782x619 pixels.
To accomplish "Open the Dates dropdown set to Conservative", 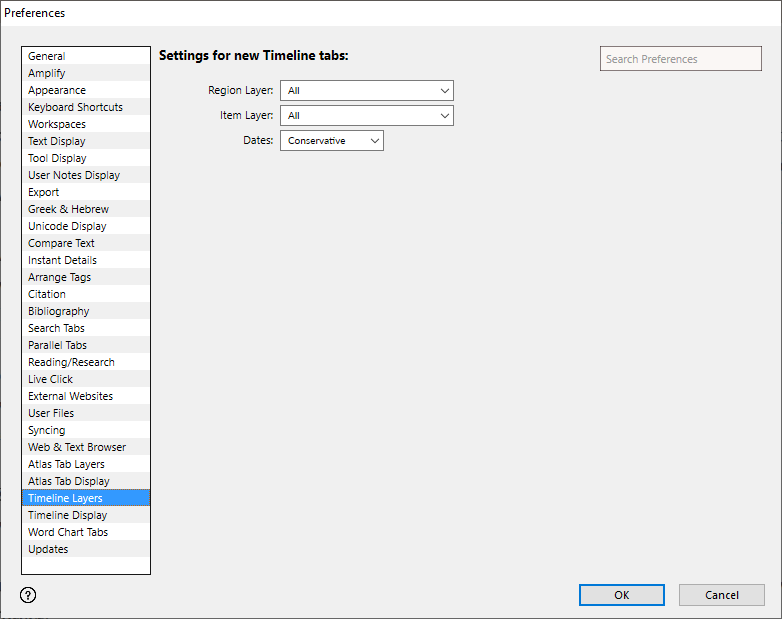I will pyautogui.click(x=331, y=141).
